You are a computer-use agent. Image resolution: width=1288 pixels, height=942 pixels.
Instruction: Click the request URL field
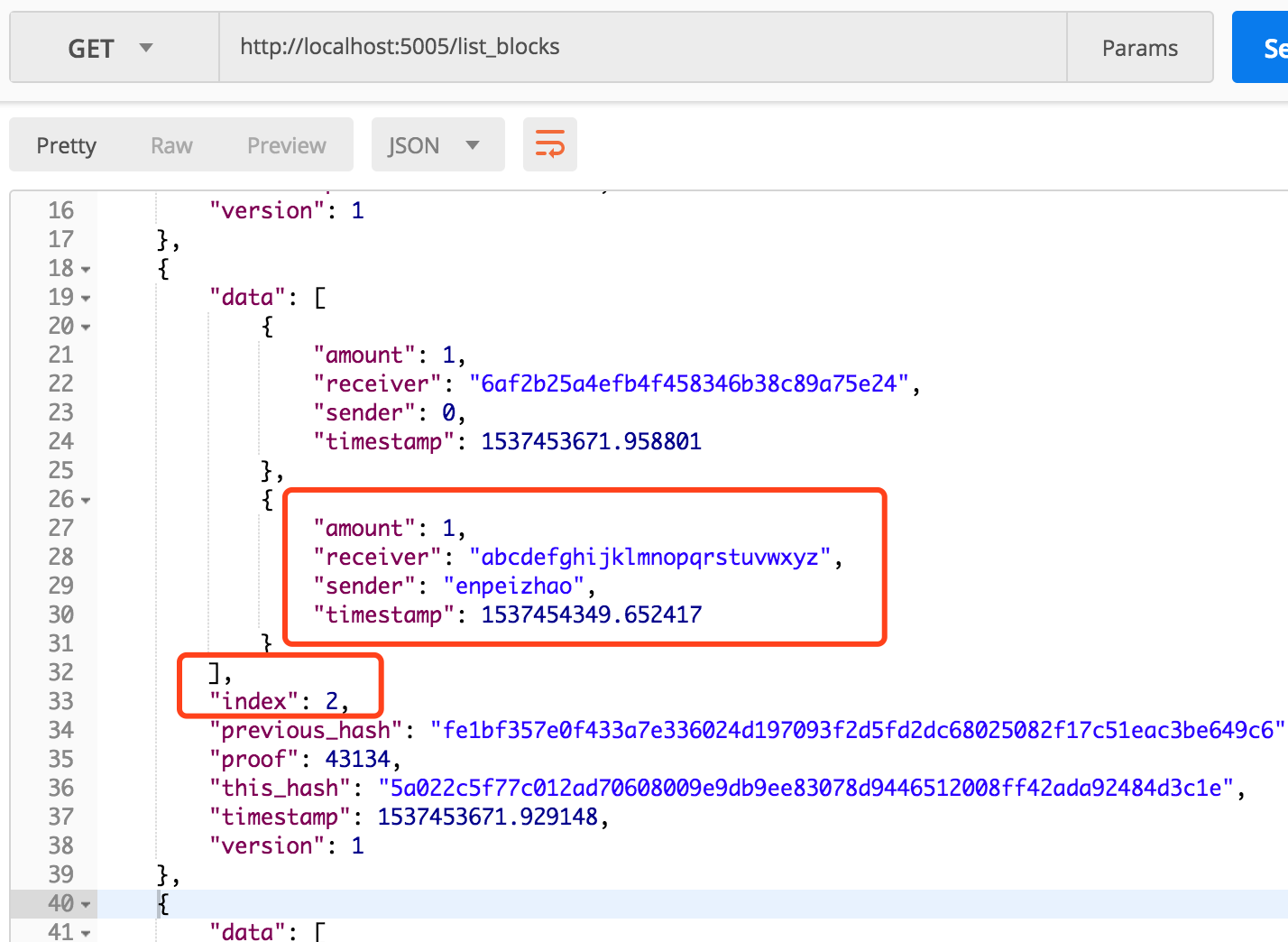pyautogui.click(x=642, y=48)
